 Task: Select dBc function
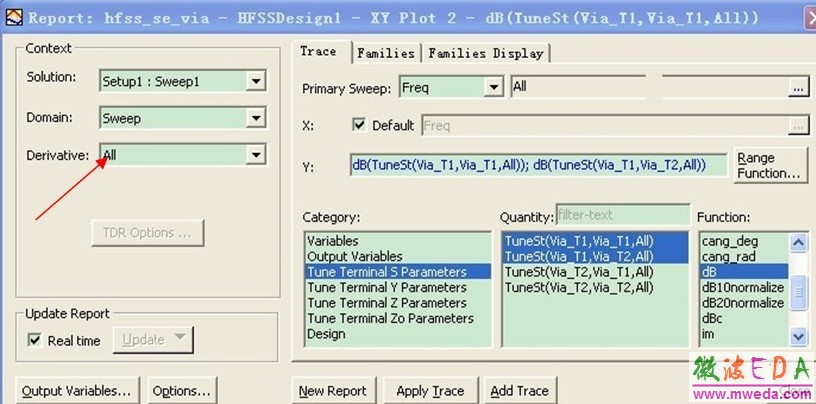pyautogui.click(x=744, y=318)
